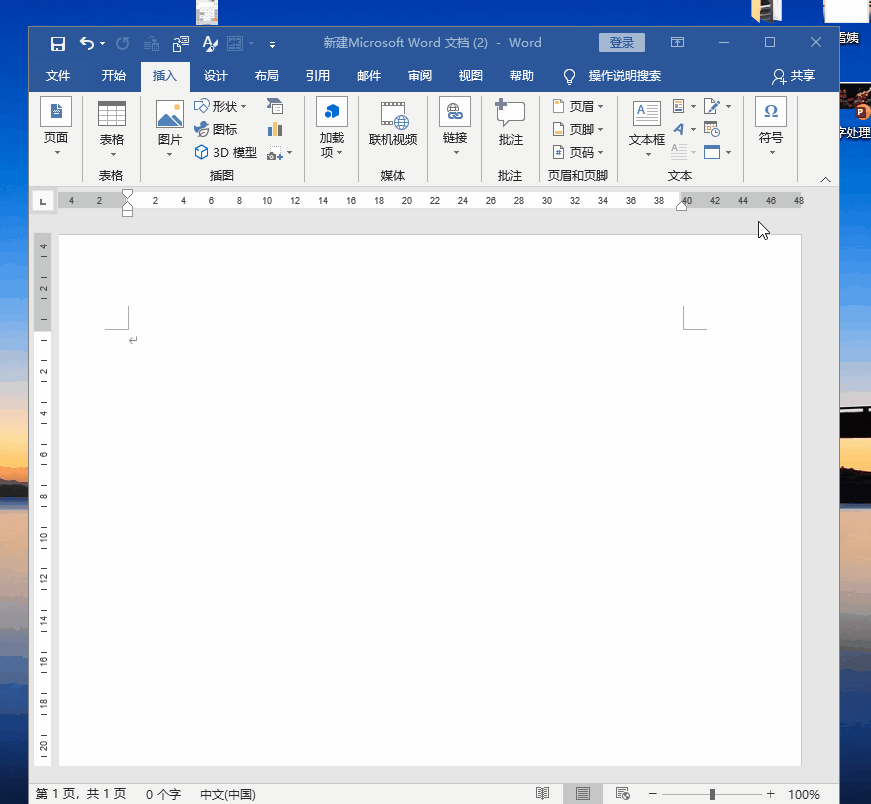This screenshot has width=871, height=804.
Task: Click the Share (共享) button
Action: click(793, 76)
